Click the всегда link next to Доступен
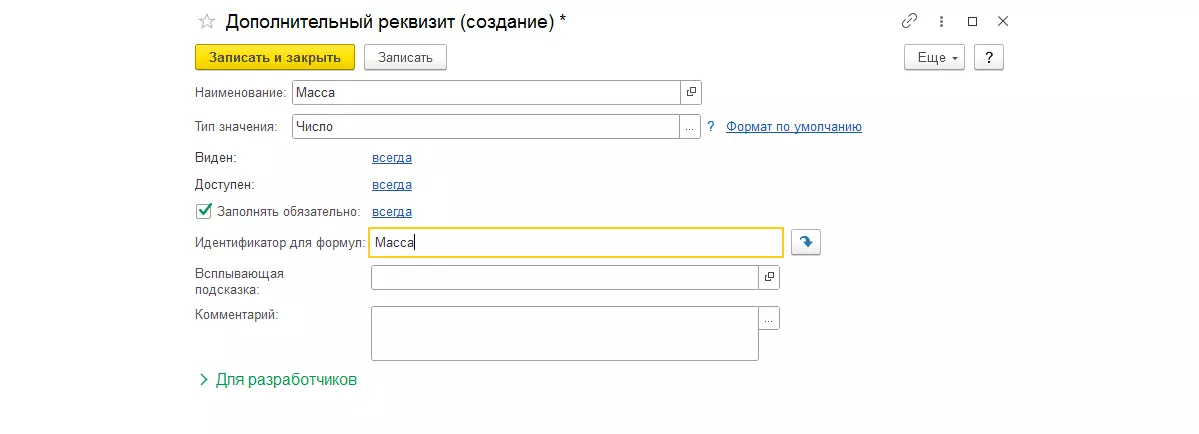The width and height of the screenshot is (1199, 434). pyautogui.click(x=392, y=184)
